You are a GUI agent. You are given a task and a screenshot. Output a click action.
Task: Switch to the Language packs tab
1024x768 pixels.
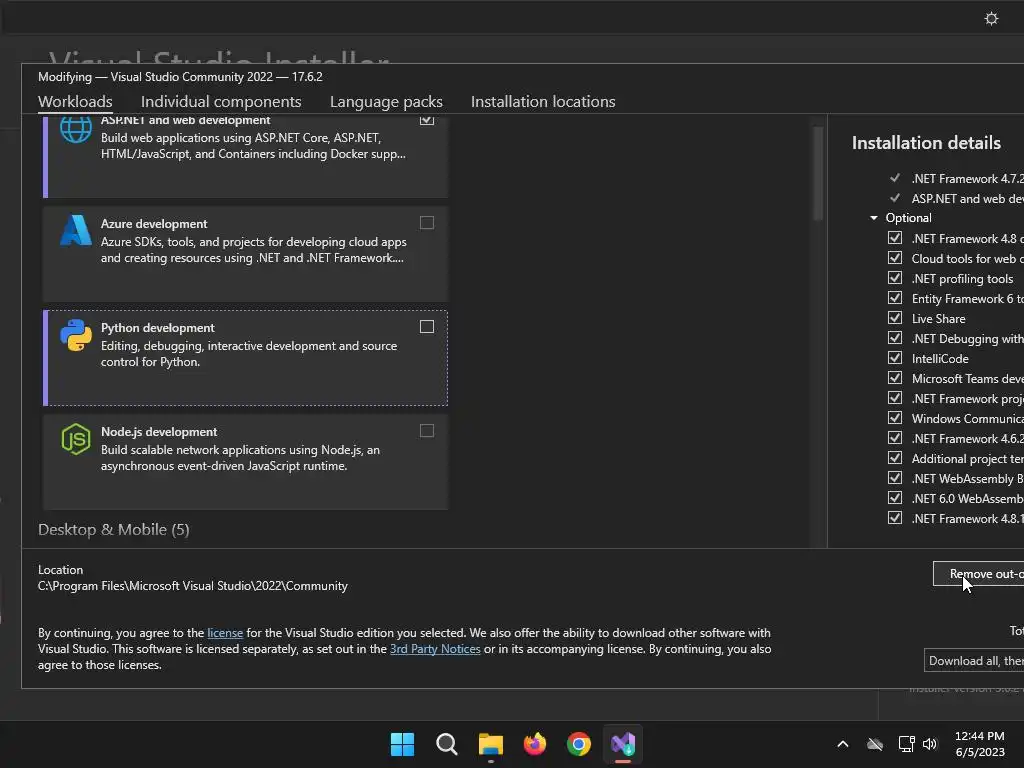tap(386, 101)
